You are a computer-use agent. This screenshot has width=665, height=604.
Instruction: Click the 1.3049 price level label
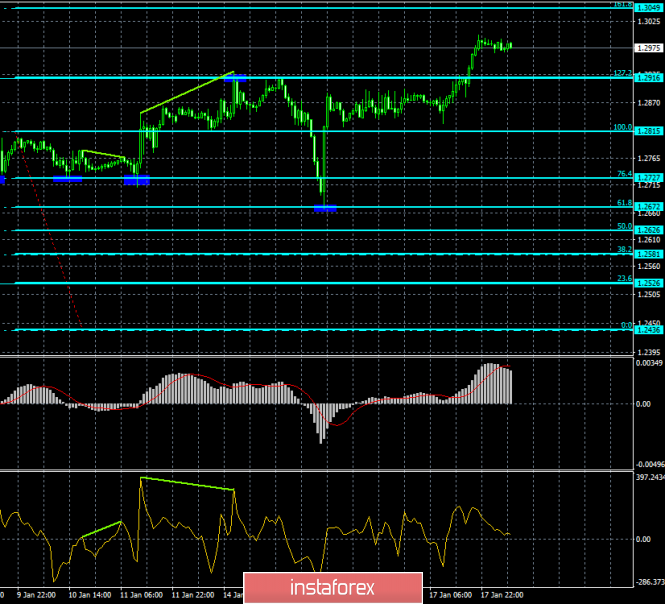(x=648, y=6)
